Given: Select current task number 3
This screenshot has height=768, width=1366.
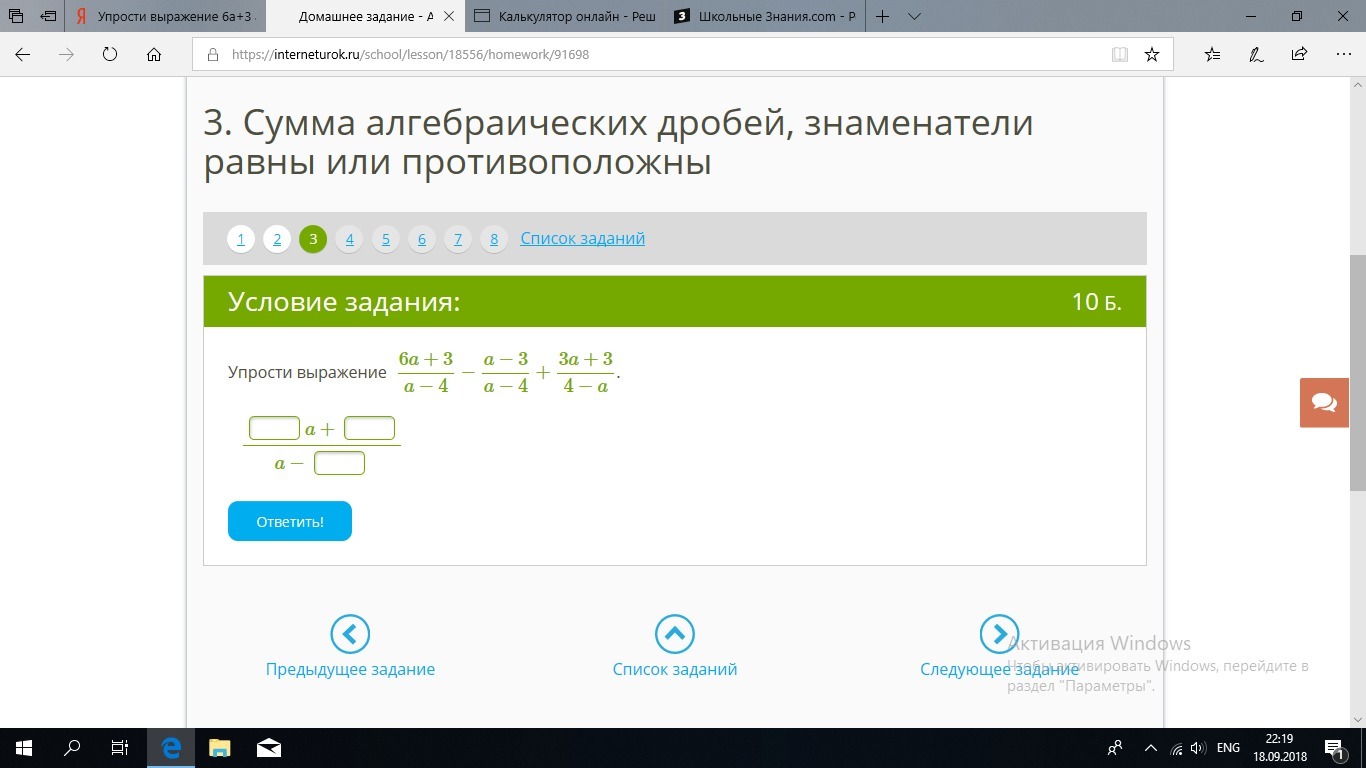Looking at the screenshot, I should click(313, 239).
